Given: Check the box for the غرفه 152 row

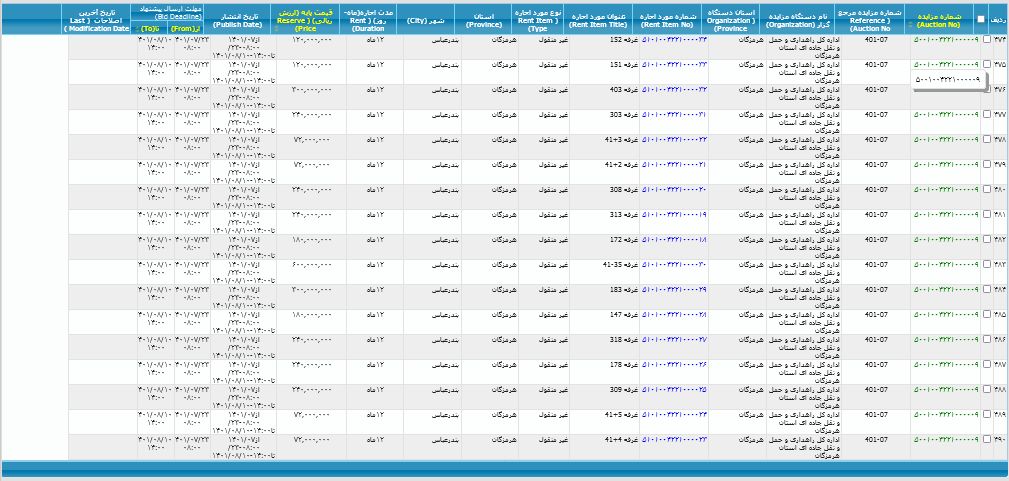Looking at the screenshot, I should pos(987,41).
